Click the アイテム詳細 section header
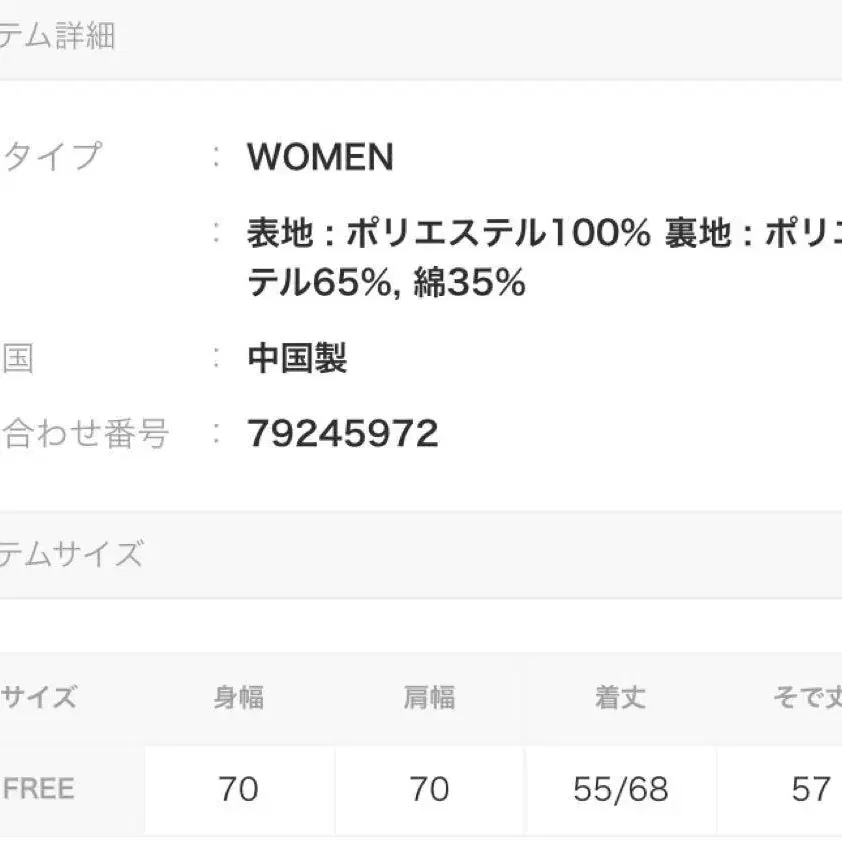This screenshot has height=842, width=842. pyautogui.click(x=58, y=37)
